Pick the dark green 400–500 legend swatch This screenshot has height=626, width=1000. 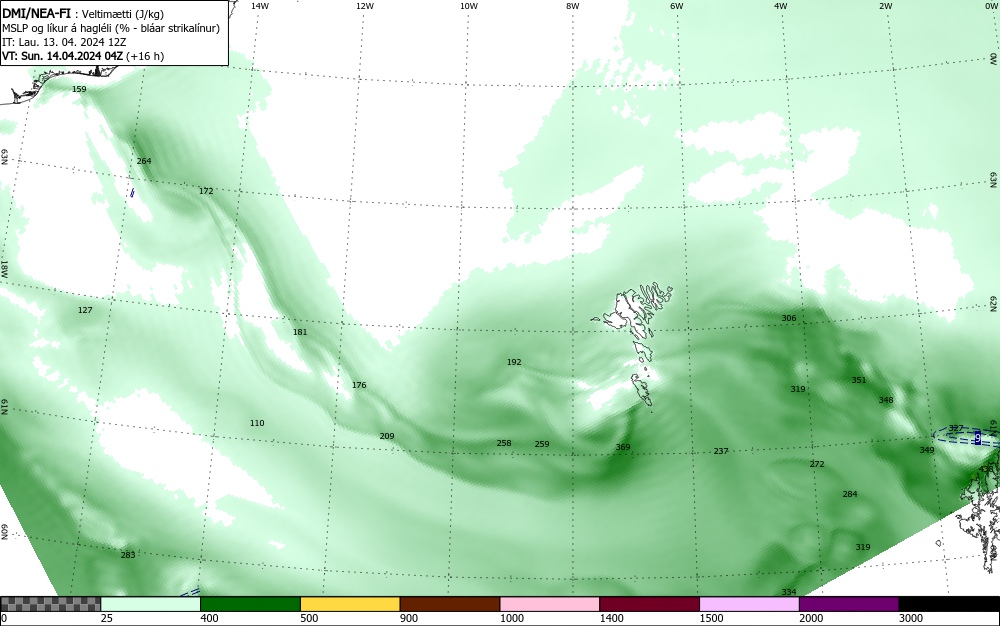(x=250, y=604)
